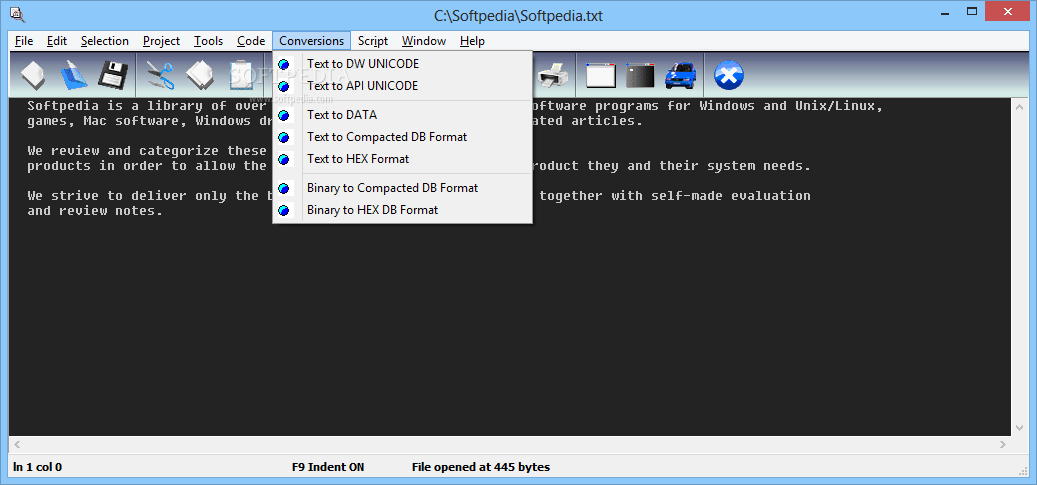Save file with the floppy disk icon
The width and height of the screenshot is (1037, 485).
pyautogui.click(x=113, y=75)
